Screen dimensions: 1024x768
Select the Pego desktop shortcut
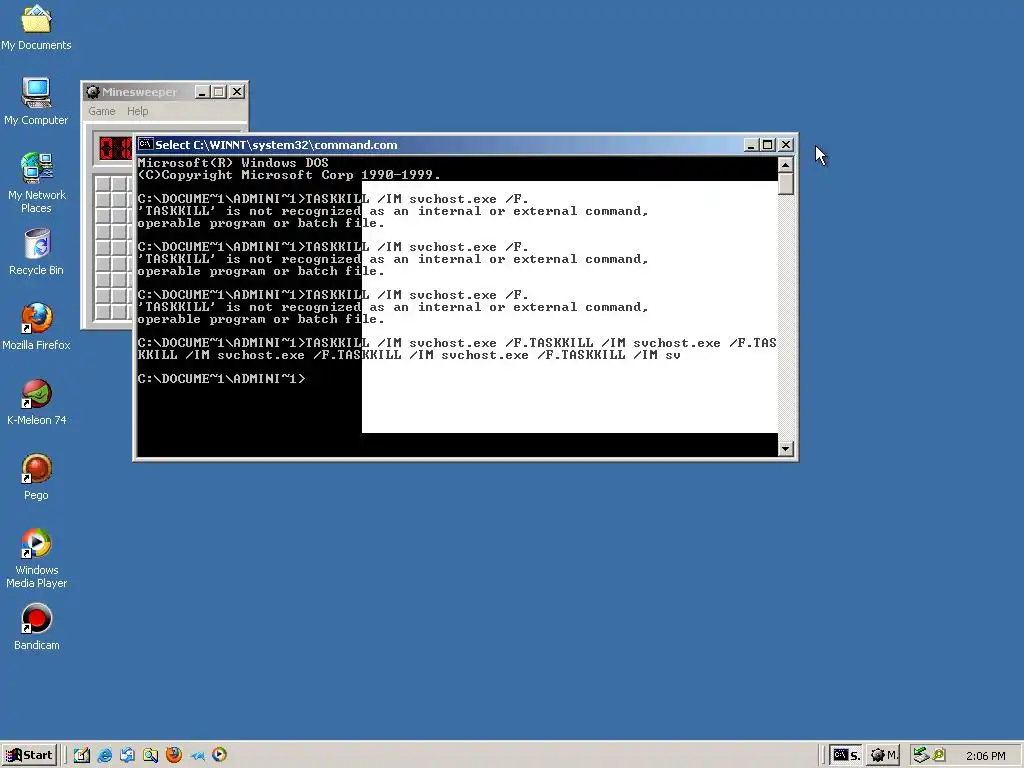pyautogui.click(x=36, y=477)
